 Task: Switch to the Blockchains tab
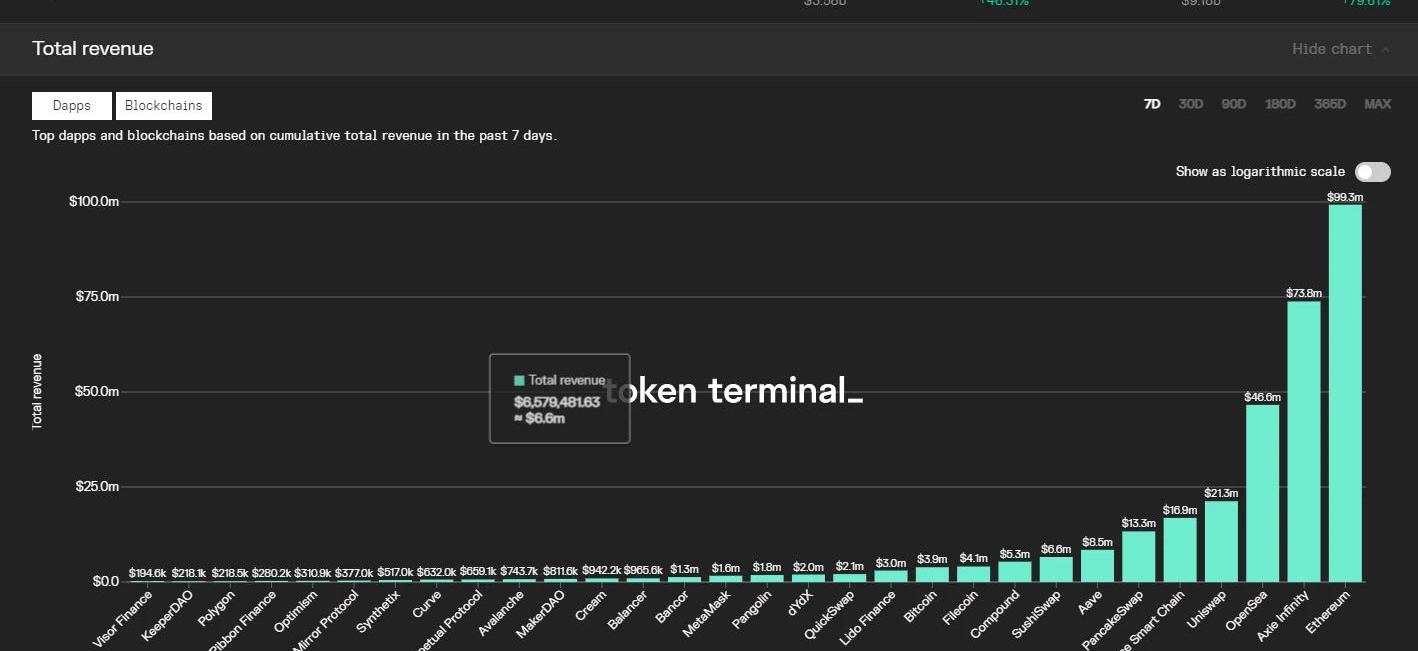click(164, 106)
